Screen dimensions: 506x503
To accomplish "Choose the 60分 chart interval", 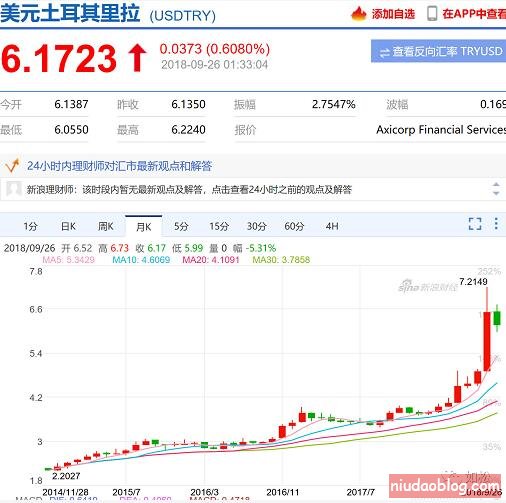I will (294, 227).
